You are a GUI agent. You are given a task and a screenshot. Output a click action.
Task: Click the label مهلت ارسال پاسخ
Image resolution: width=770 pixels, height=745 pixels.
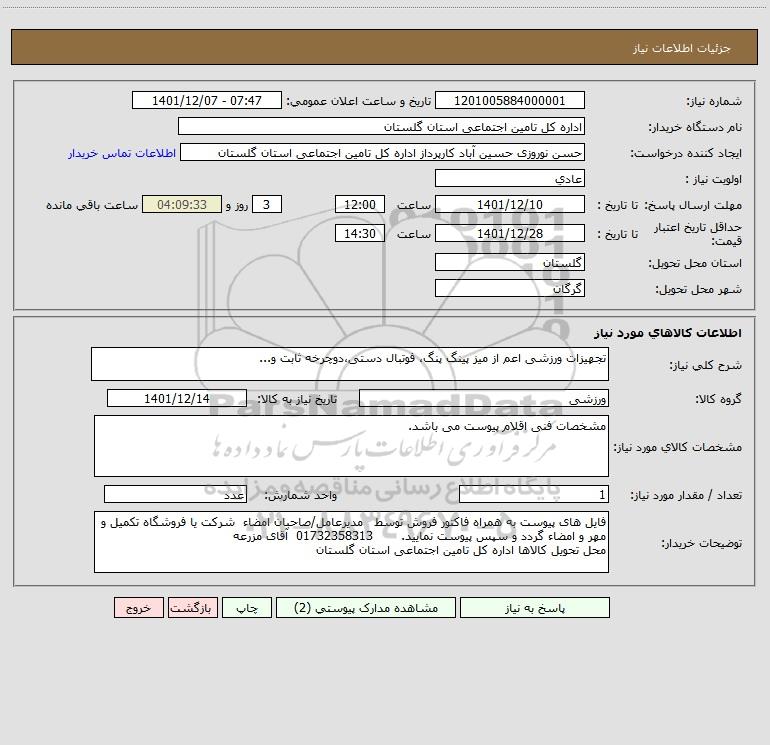tap(693, 206)
